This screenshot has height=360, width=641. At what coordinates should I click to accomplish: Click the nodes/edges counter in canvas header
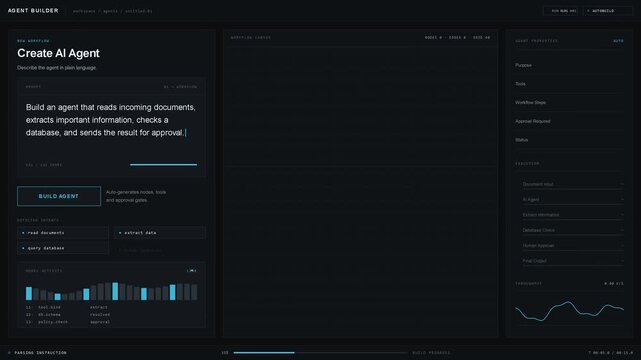tap(457, 38)
